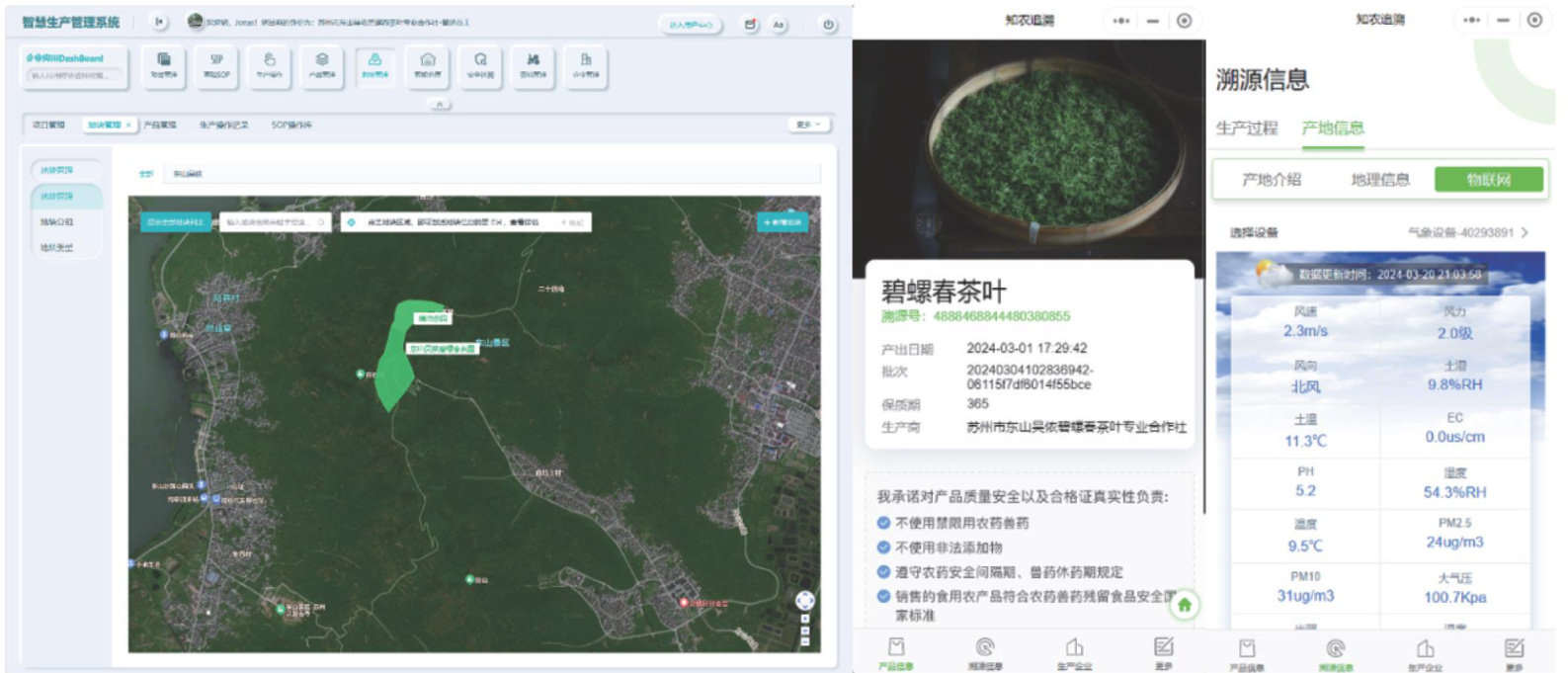The height and width of the screenshot is (673, 1568).
Task: Click the sidebar collapse icon beside system title
Action: (159, 22)
